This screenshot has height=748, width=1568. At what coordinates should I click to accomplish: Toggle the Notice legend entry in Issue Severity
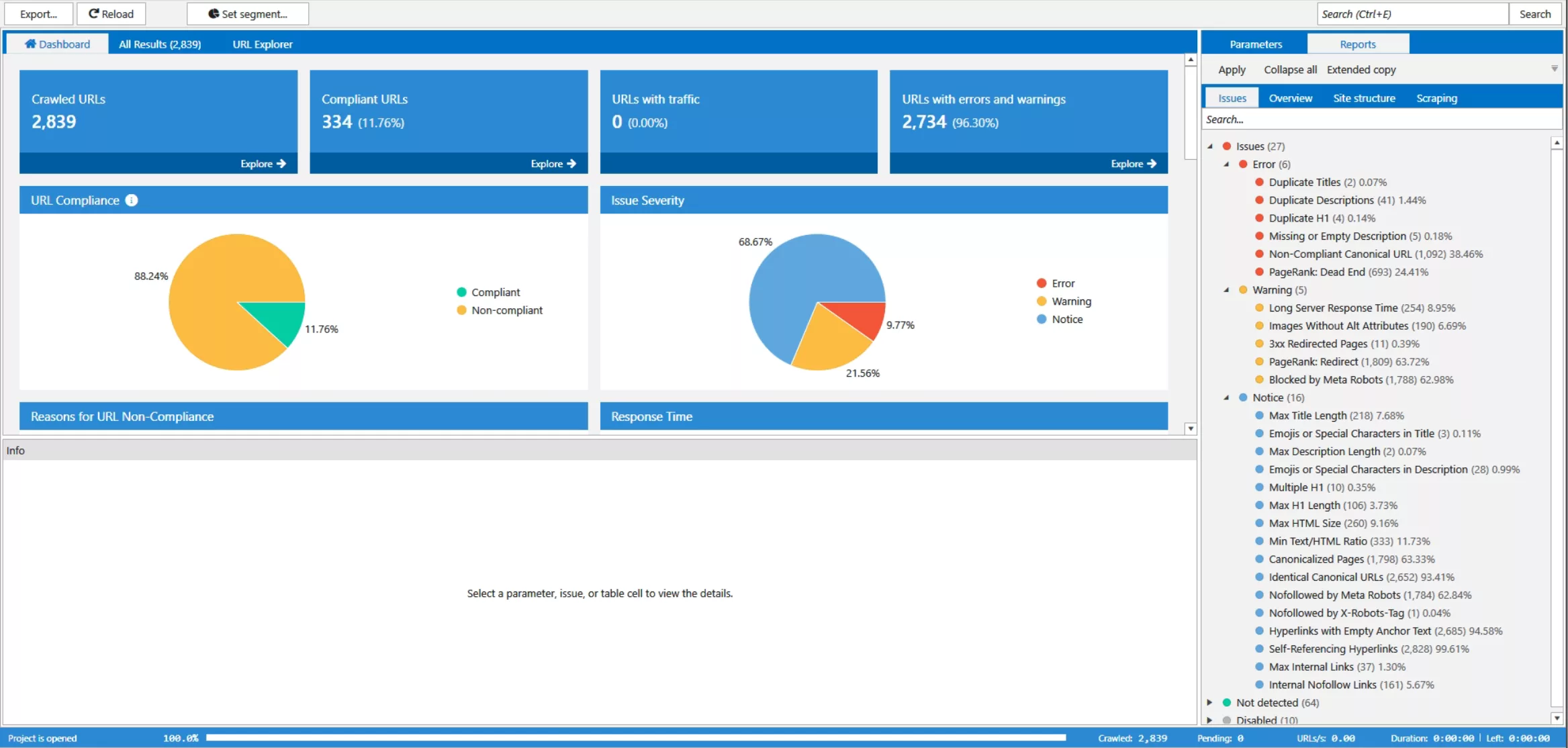tap(1060, 320)
